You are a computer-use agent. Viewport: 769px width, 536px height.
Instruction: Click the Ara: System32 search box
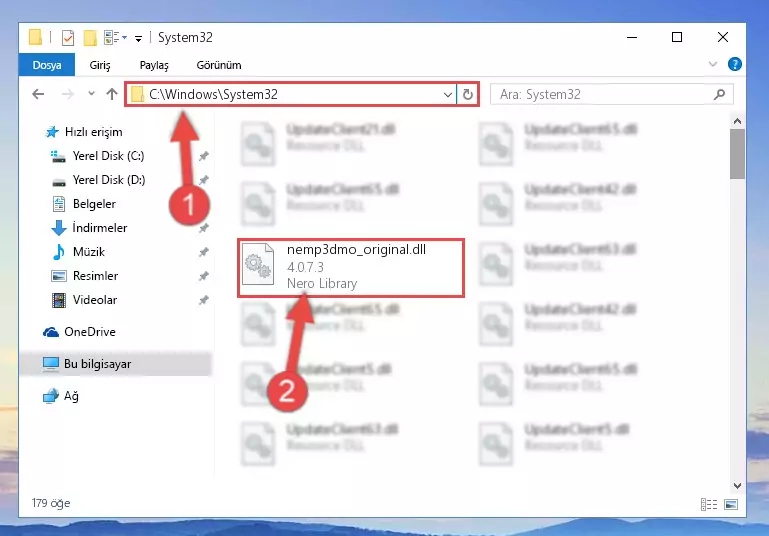coord(612,94)
